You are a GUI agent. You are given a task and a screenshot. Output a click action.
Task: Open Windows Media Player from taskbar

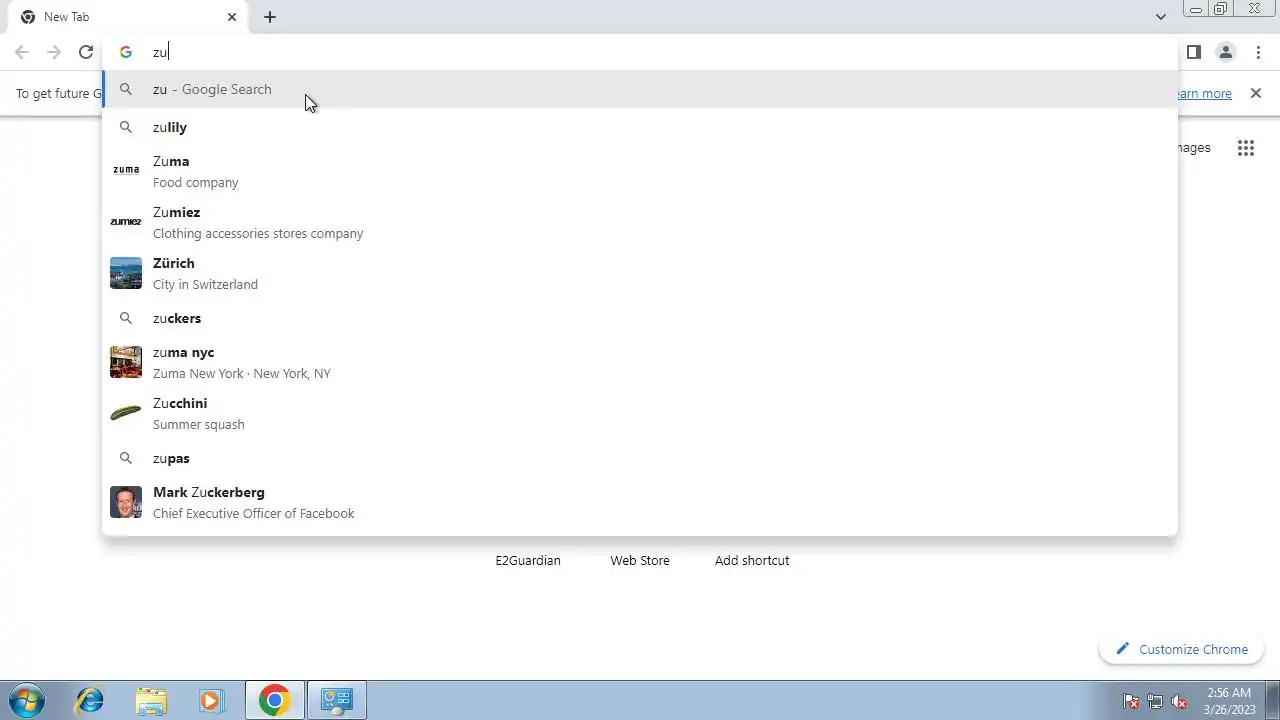(x=211, y=701)
